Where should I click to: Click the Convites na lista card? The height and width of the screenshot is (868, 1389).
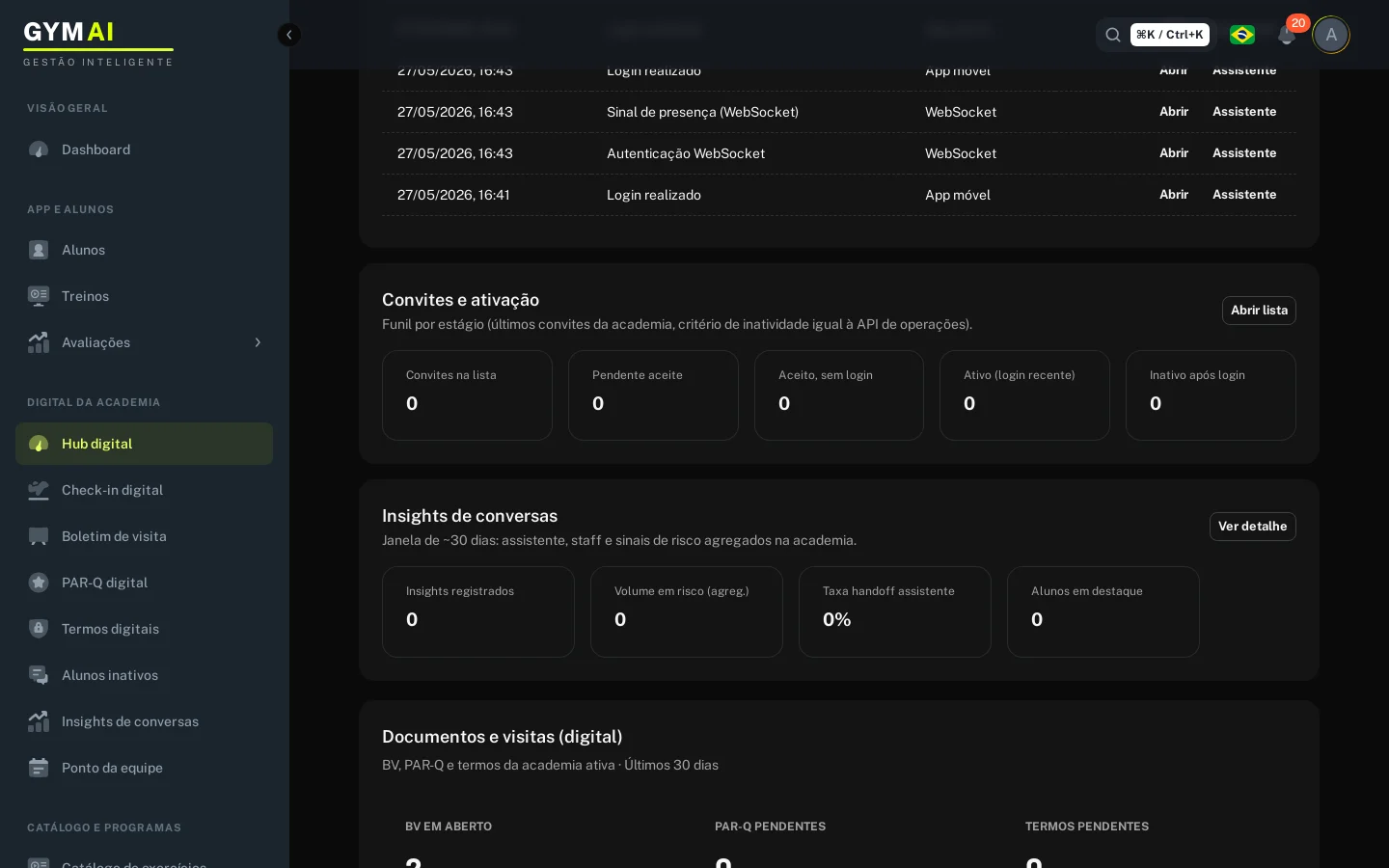tap(467, 395)
